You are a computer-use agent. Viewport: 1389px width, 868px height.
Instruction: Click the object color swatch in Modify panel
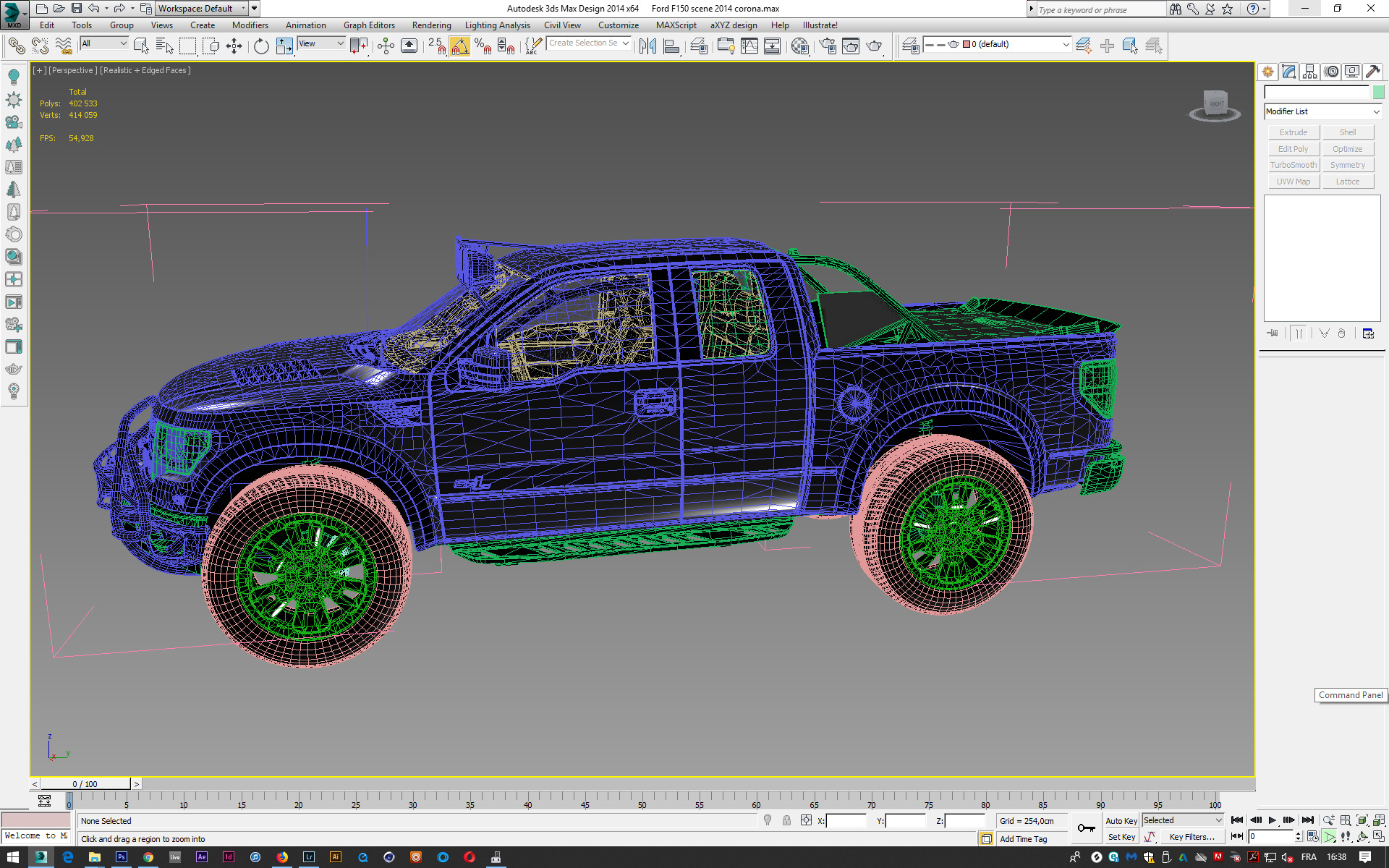[x=1379, y=92]
